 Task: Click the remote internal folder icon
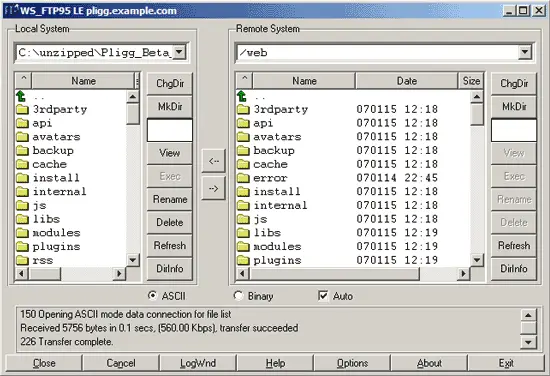243,205
